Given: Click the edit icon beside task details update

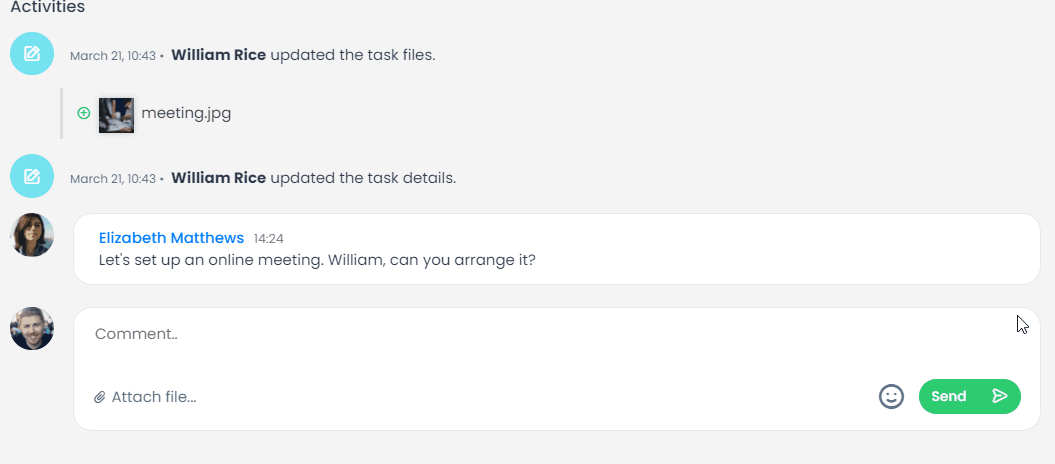Looking at the screenshot, I should coord(32,177).
